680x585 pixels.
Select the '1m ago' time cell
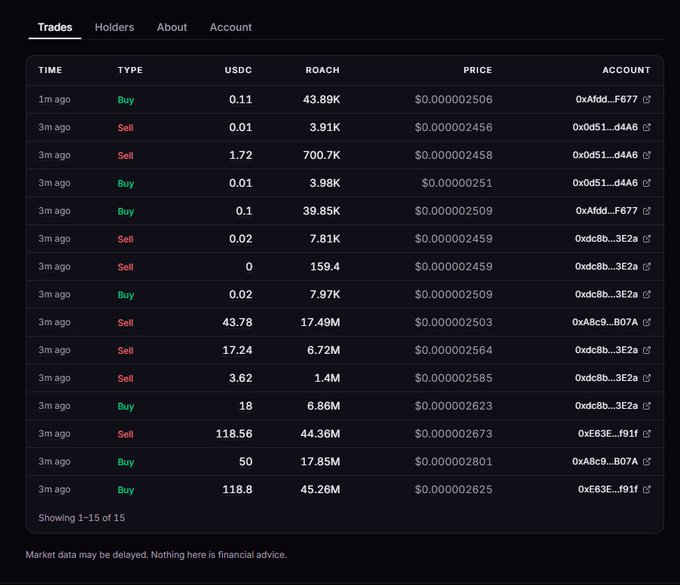[54, 99]
